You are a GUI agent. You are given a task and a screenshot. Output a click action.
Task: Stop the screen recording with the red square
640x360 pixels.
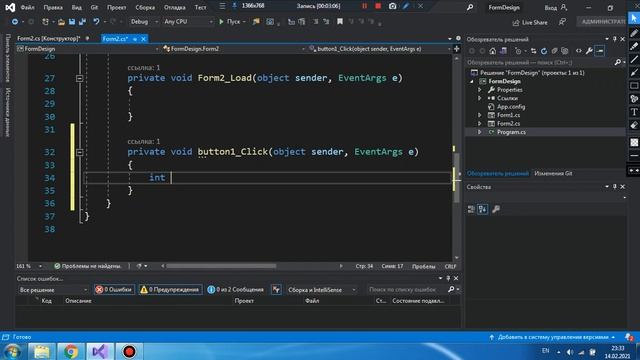pos(378,6)
